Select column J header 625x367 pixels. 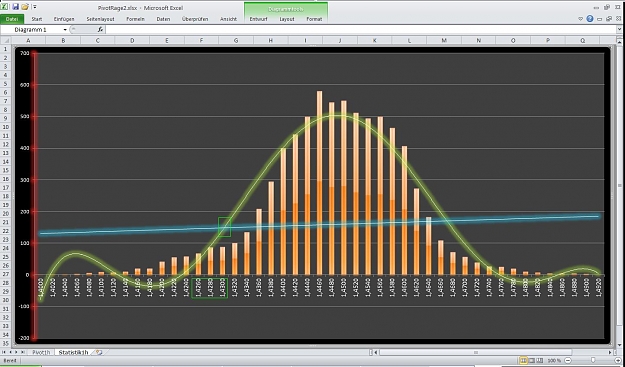[340, 40]
